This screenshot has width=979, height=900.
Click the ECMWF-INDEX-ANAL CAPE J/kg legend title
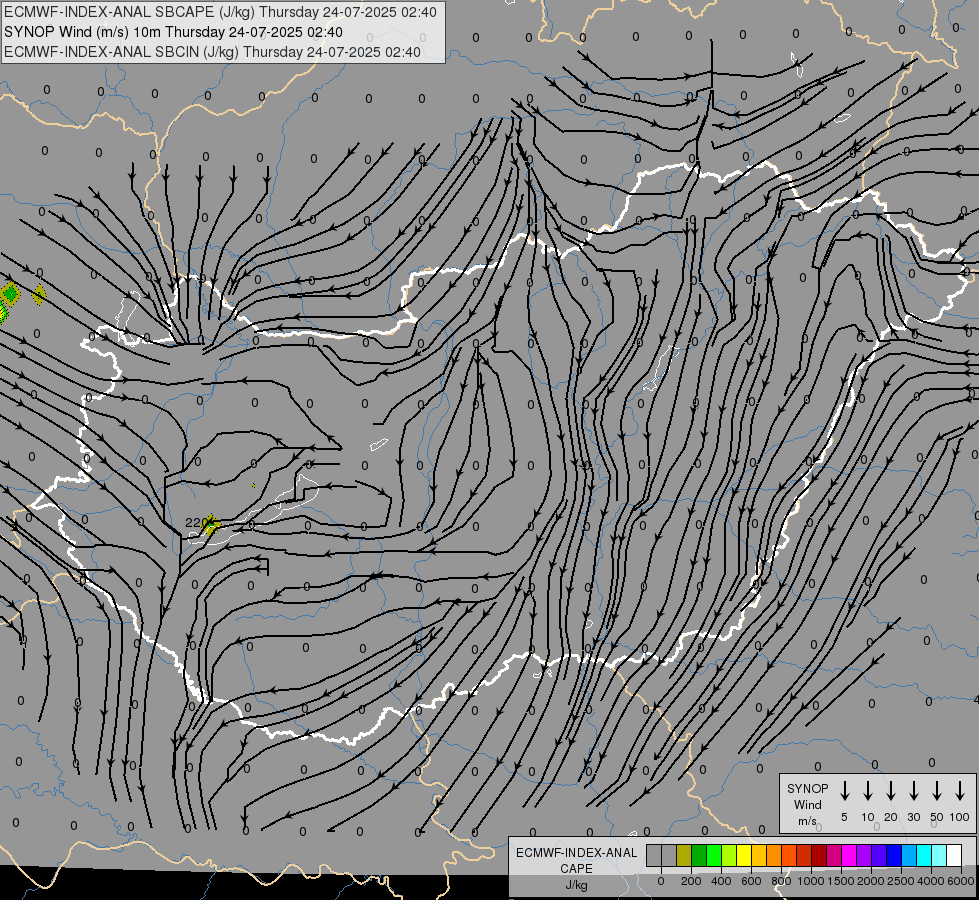[x=576, y=869]
